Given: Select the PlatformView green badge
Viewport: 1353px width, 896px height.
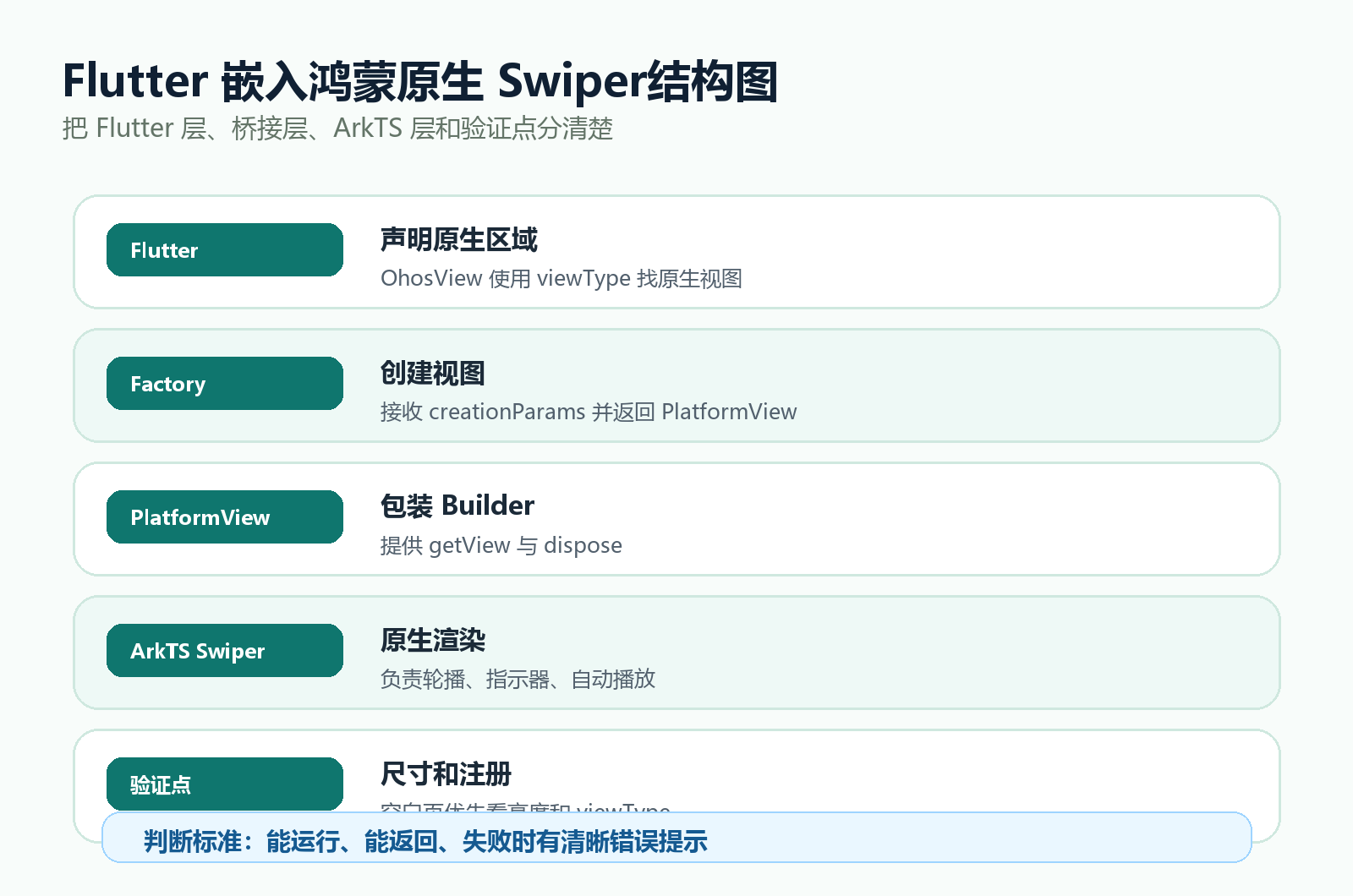Looking at the screenshot, I should coord(225,517).
